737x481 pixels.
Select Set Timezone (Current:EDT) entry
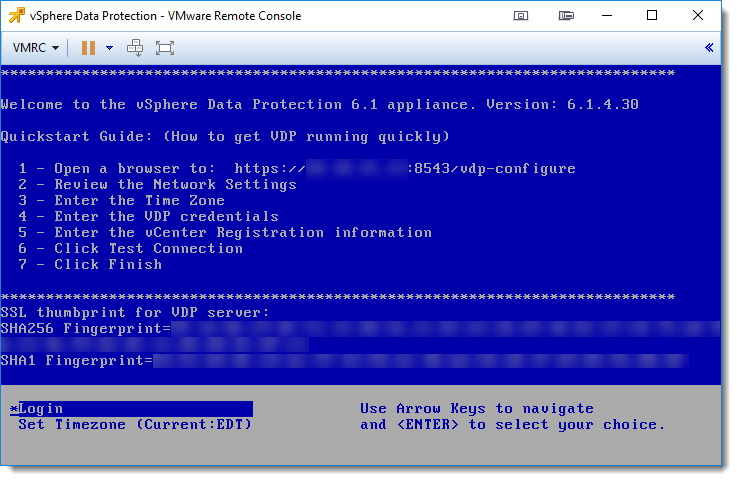click(x=135, y=425)
